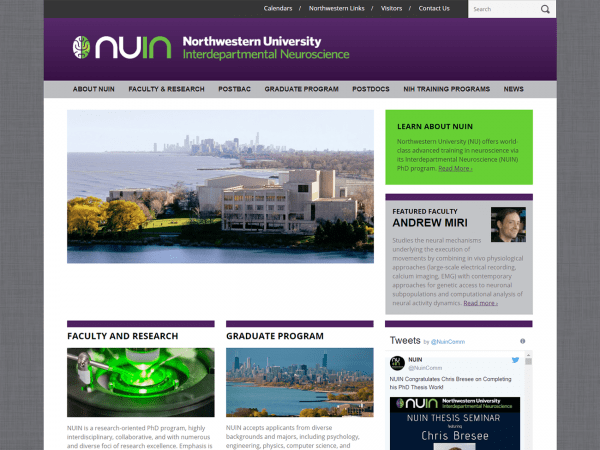Open the Northwestern Links link
600x450 pixels.
click(x=337, y=8)
